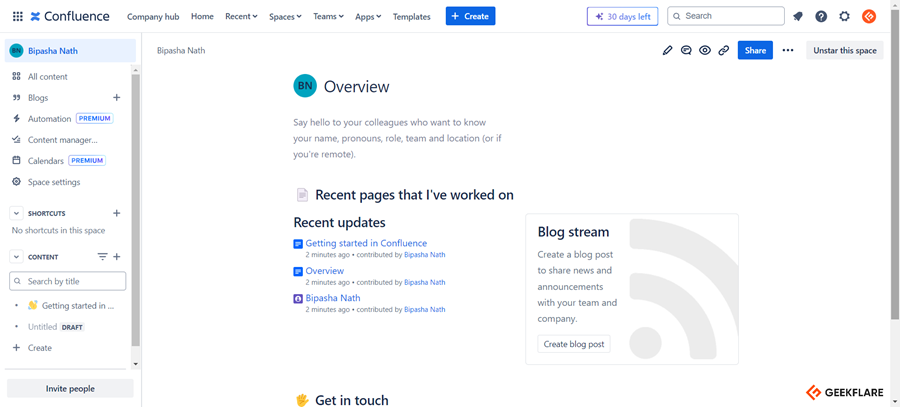
Task: Open the app switcher grid icon
Action: pyautogui.click(x=18, y=16)
